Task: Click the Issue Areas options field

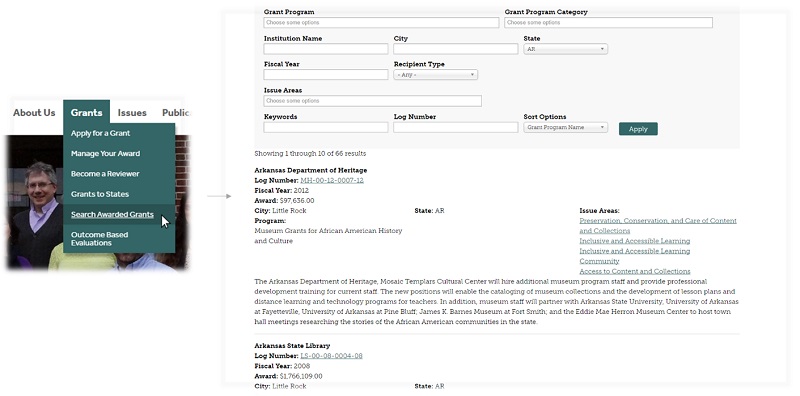Action: pos(372,101)
